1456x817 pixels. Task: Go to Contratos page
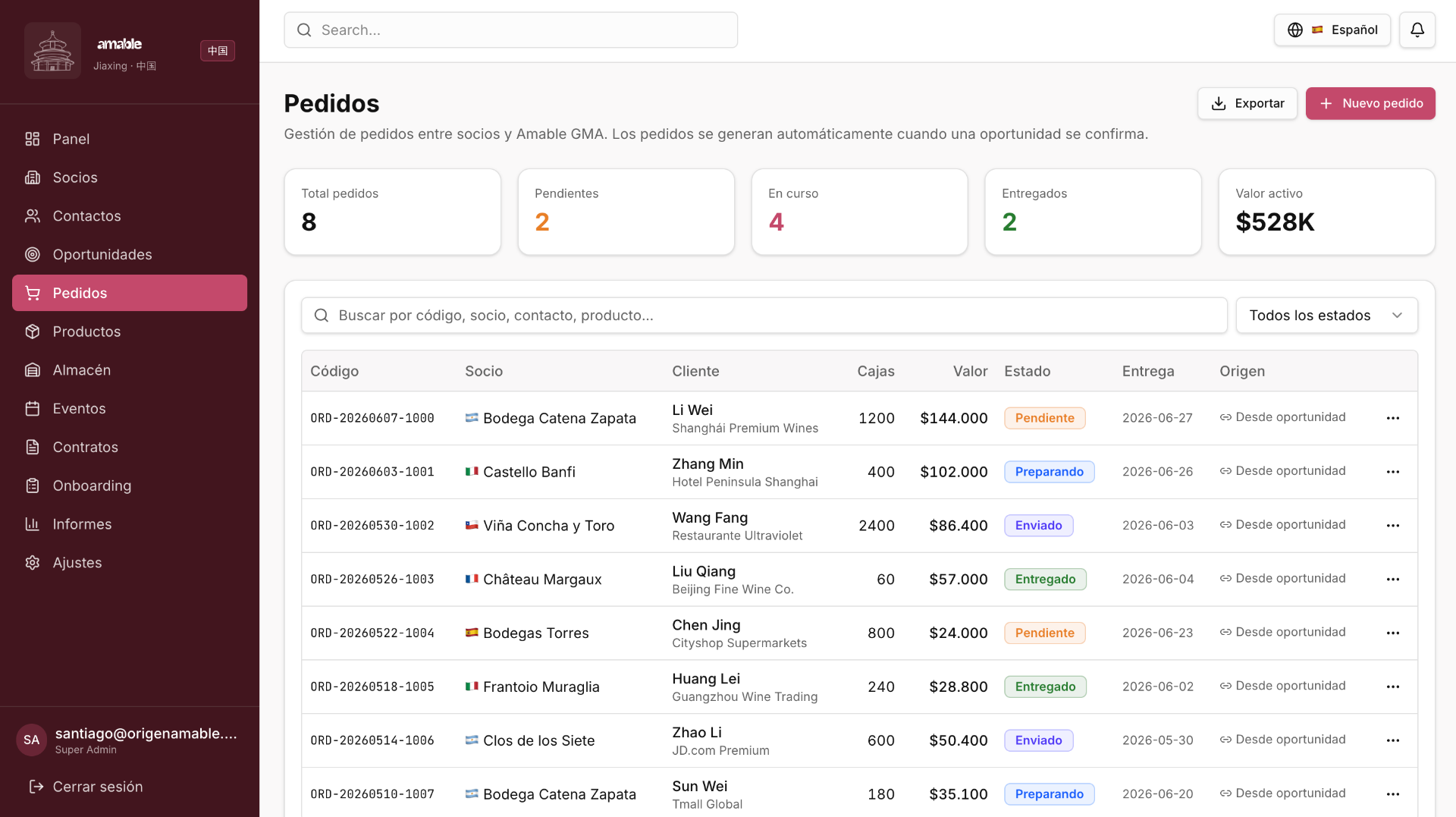tap(130, 448)
